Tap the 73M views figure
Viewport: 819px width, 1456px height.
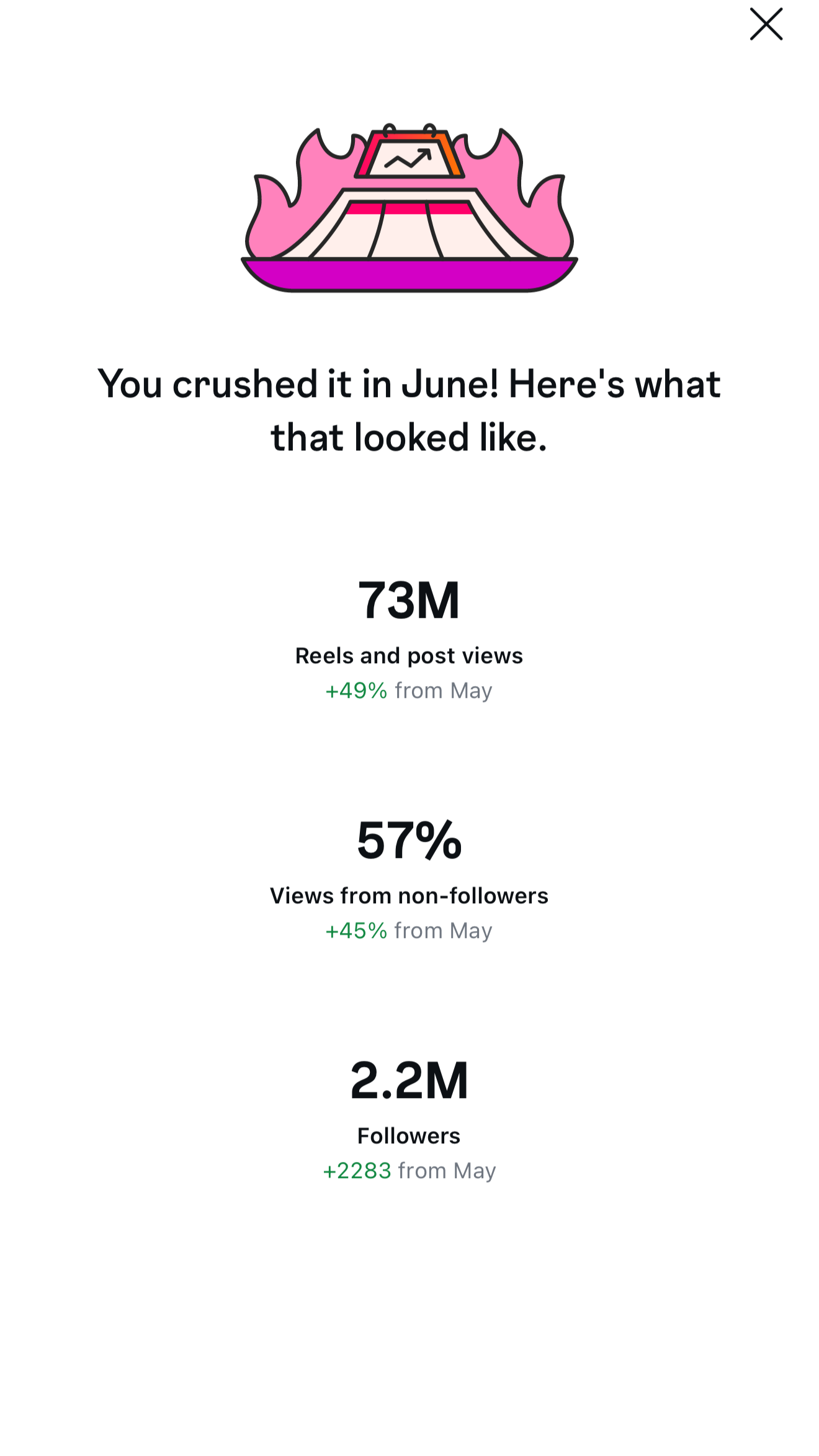pos(409,600)
